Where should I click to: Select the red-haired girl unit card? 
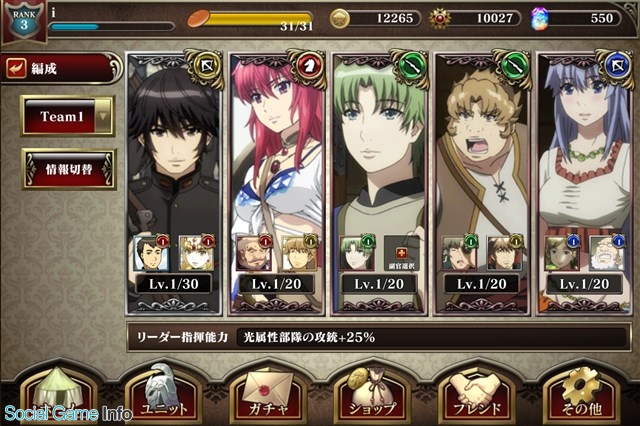point(277,184)
